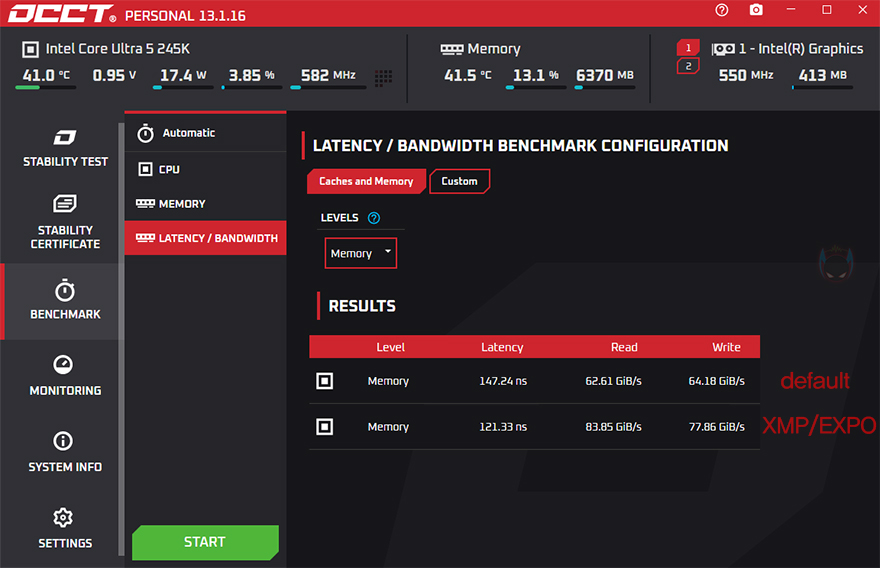This screenshot has height=568, width=880.
Task: Click chip icon in 121.33 ns result row
Action: point(324,427)
